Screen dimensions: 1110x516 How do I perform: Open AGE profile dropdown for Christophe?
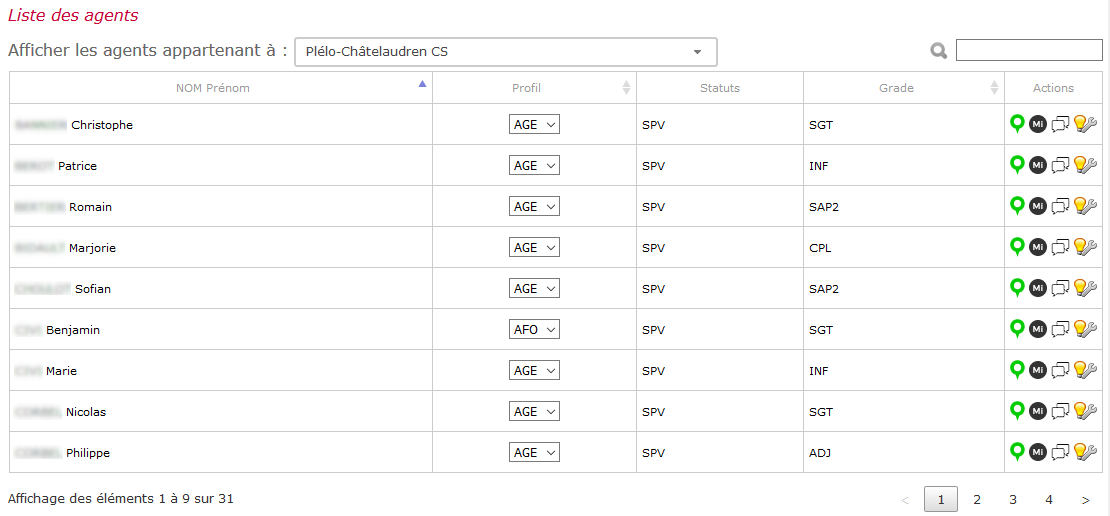(x=534, y=125)
